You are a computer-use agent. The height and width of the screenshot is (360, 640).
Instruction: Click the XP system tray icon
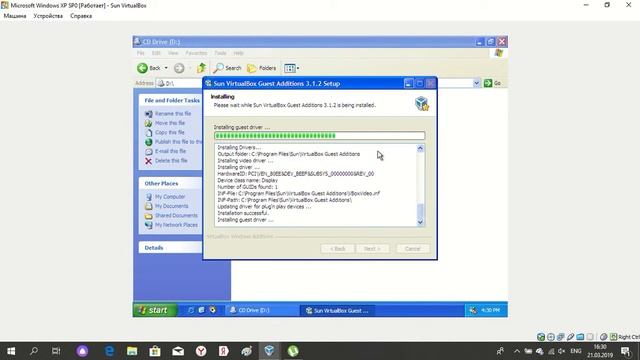point(473,311)
